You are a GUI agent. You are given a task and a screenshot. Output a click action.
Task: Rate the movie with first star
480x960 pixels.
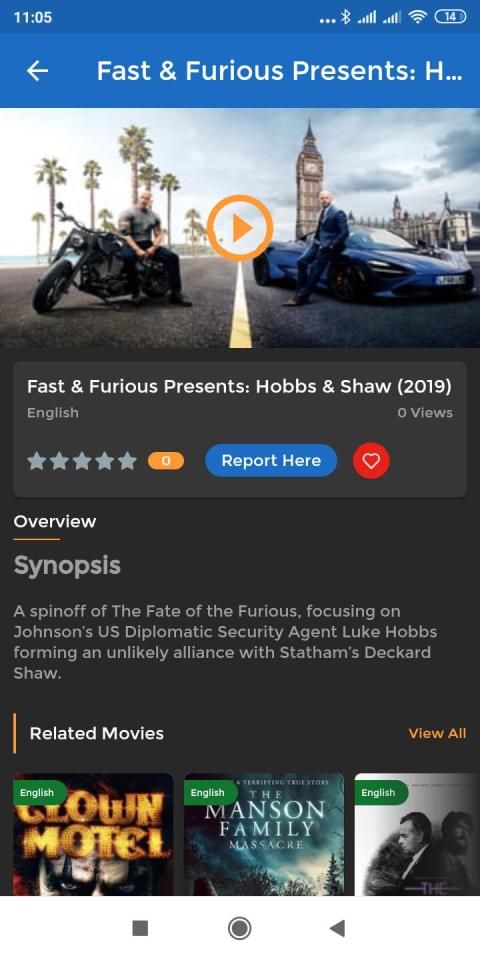37,461
